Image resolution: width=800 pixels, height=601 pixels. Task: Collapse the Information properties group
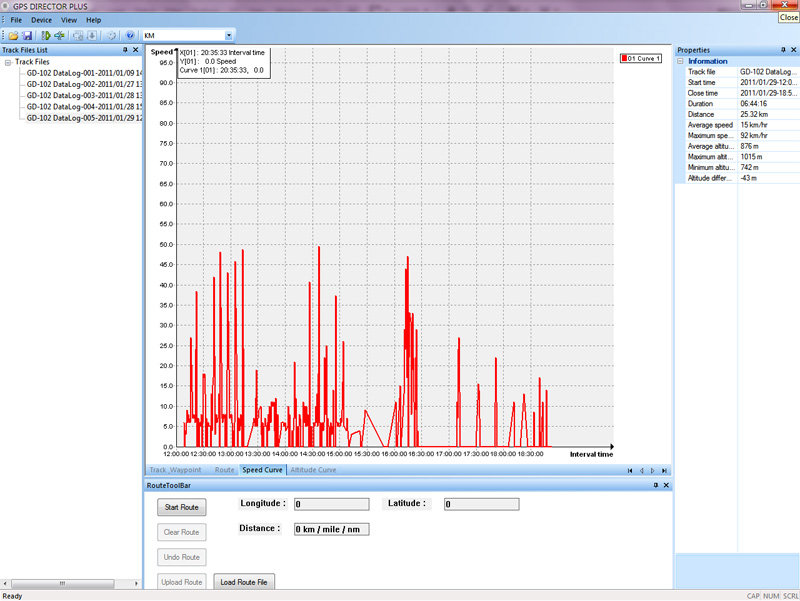pyautogui.click(x=680, y=61)
